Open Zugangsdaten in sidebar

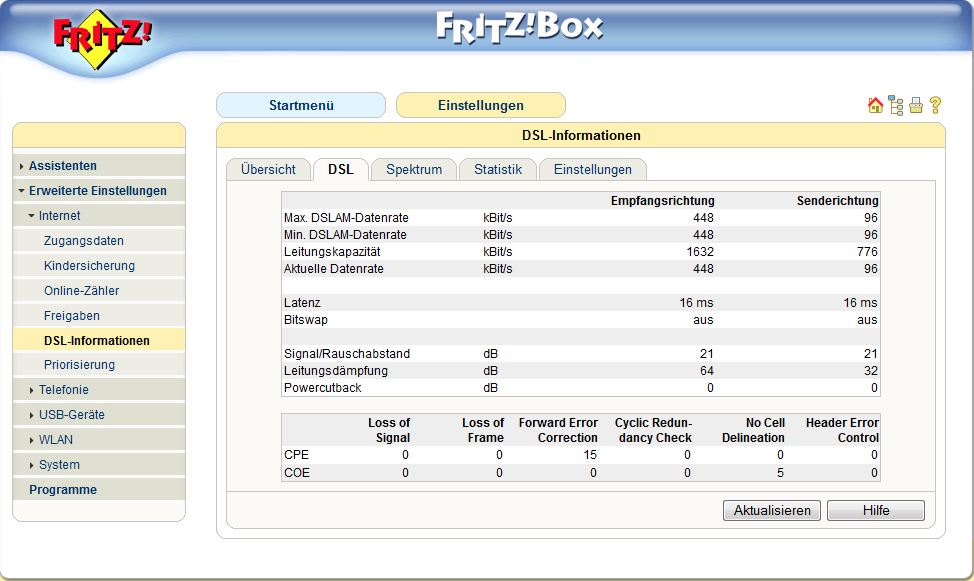(x=84, y=241)
